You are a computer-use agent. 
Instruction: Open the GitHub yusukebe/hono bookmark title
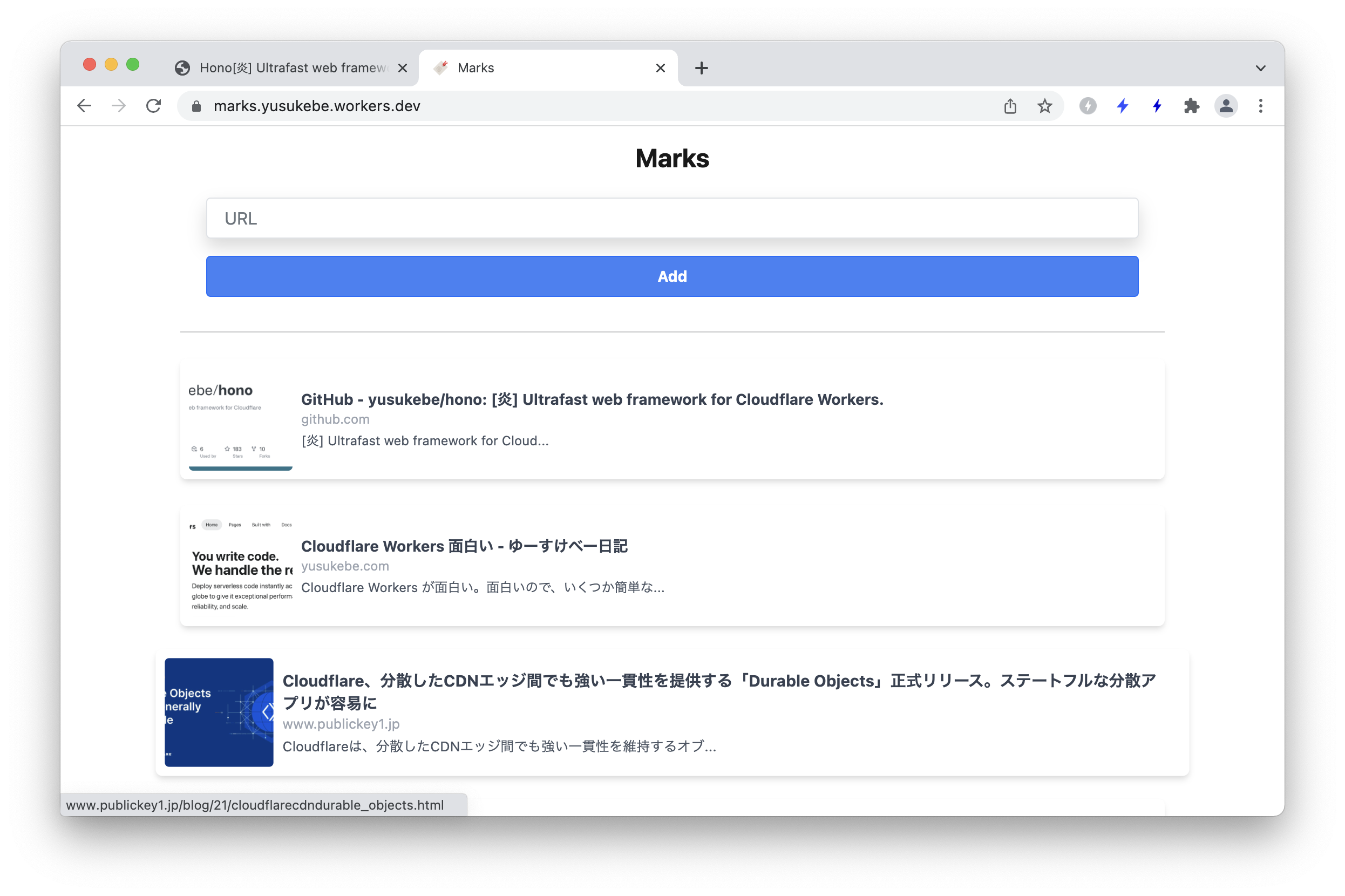(592, 399)
